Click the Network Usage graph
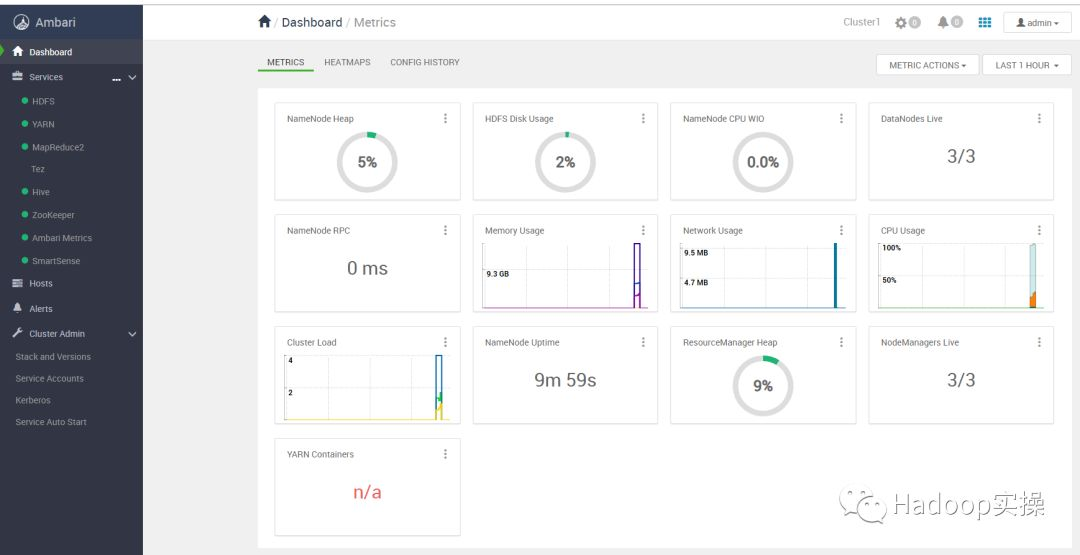Viewport: 1080px width, 555px height. 763,275
